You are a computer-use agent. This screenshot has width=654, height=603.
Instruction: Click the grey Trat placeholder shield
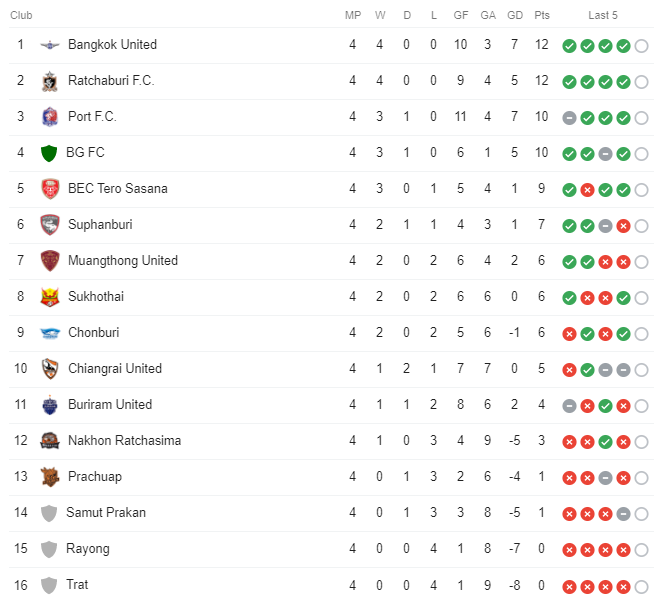[49, 585]
